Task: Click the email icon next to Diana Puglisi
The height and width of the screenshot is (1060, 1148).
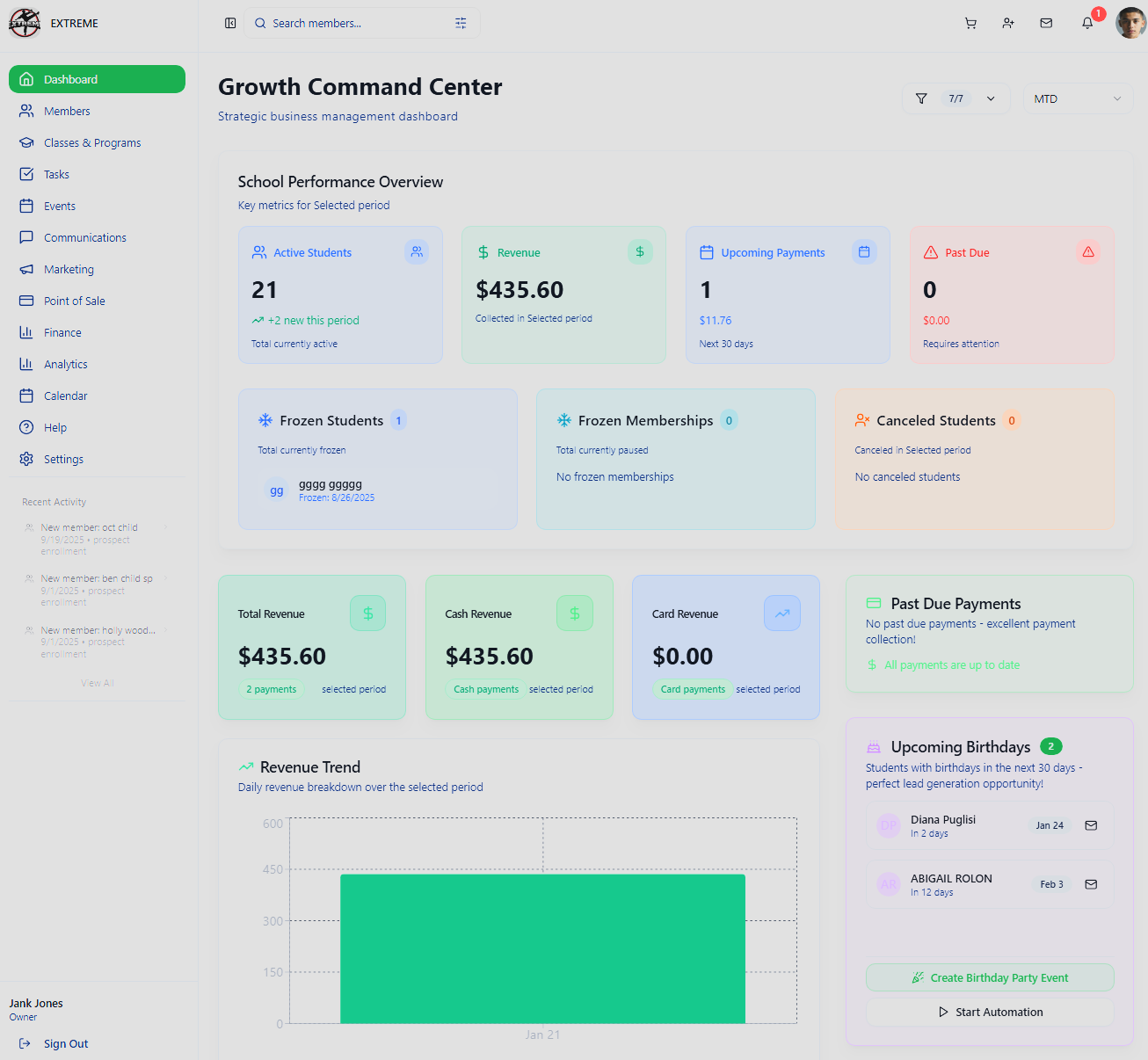Action: [x=1091, y=825]
